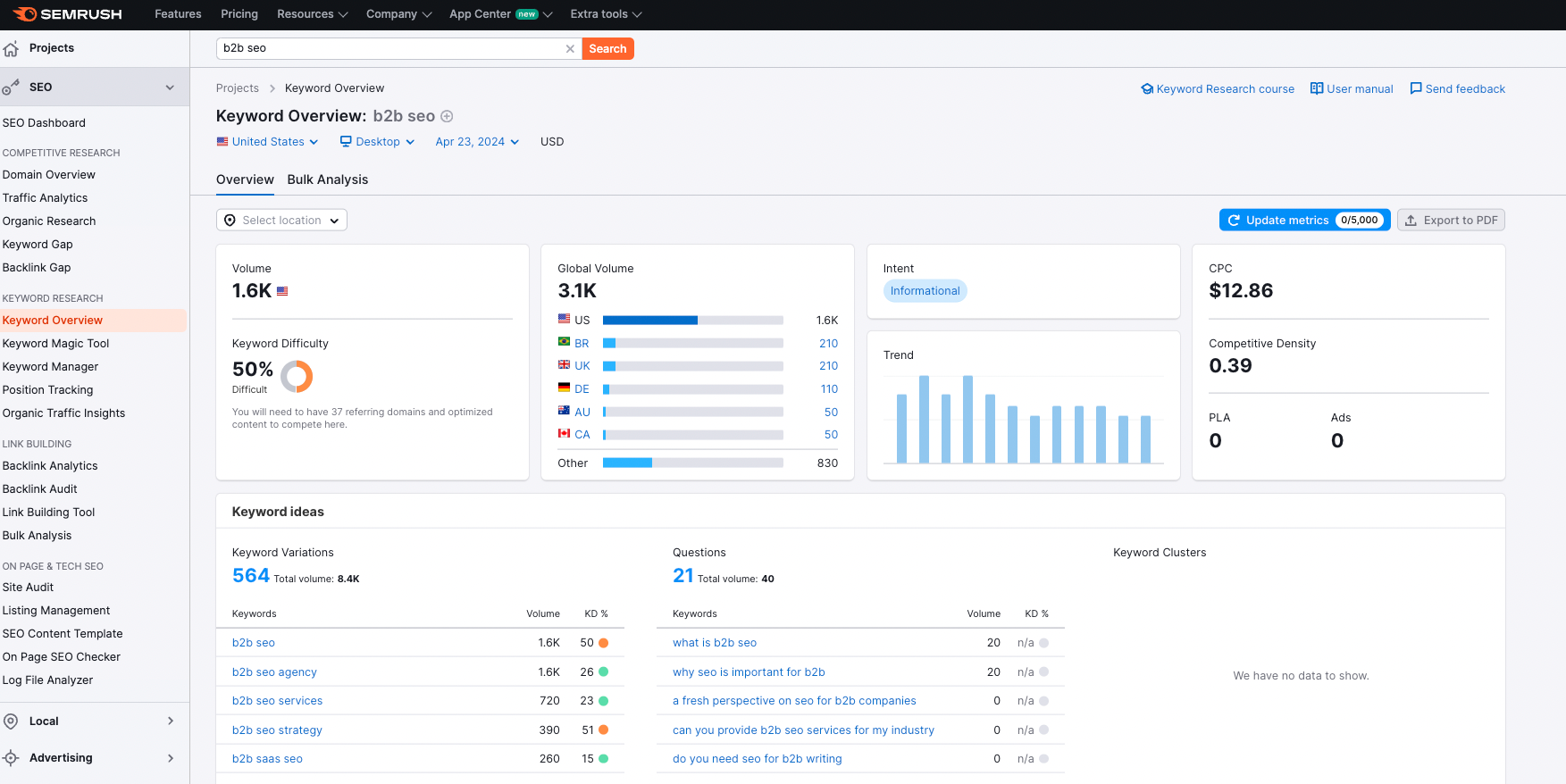Expand the Advertising sidebar section
Screen dimensions: 1566x784
(171, 758)
